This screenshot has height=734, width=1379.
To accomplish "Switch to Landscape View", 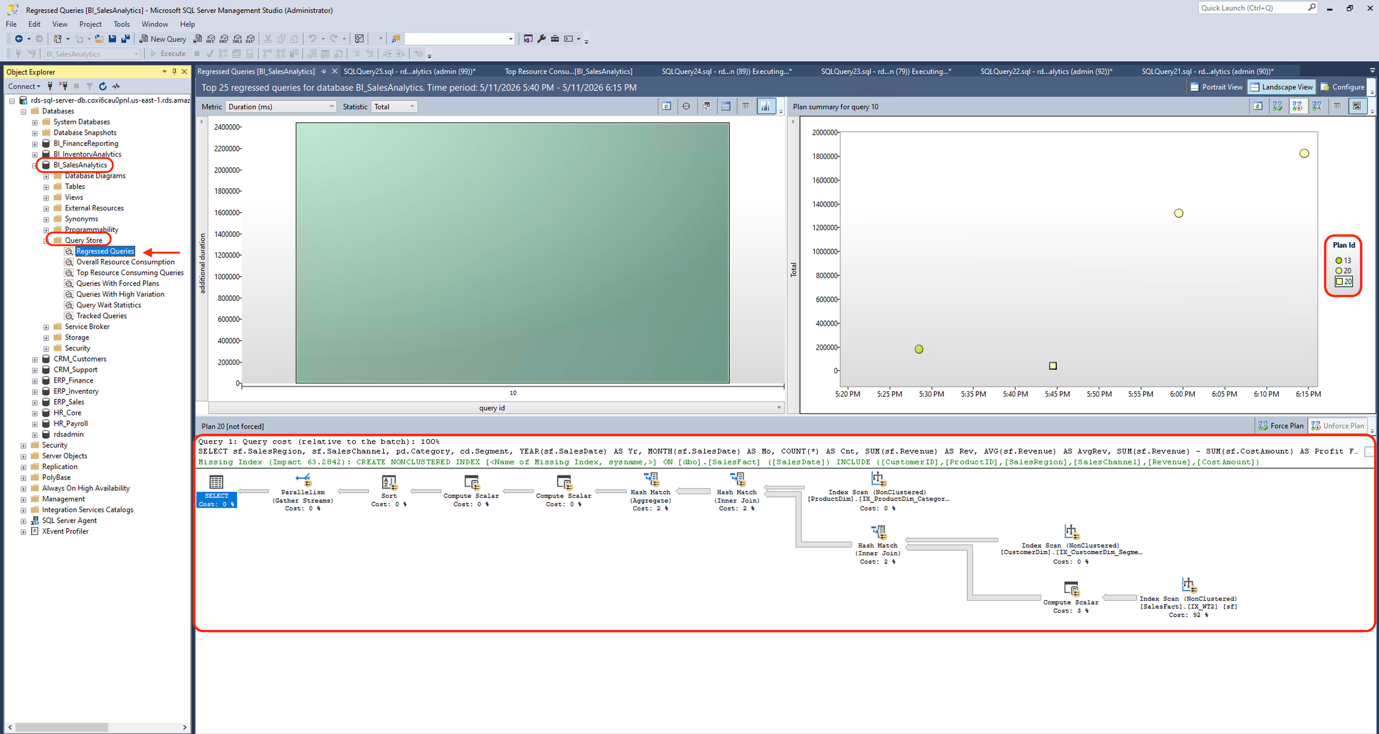I will click(1281, 87).
